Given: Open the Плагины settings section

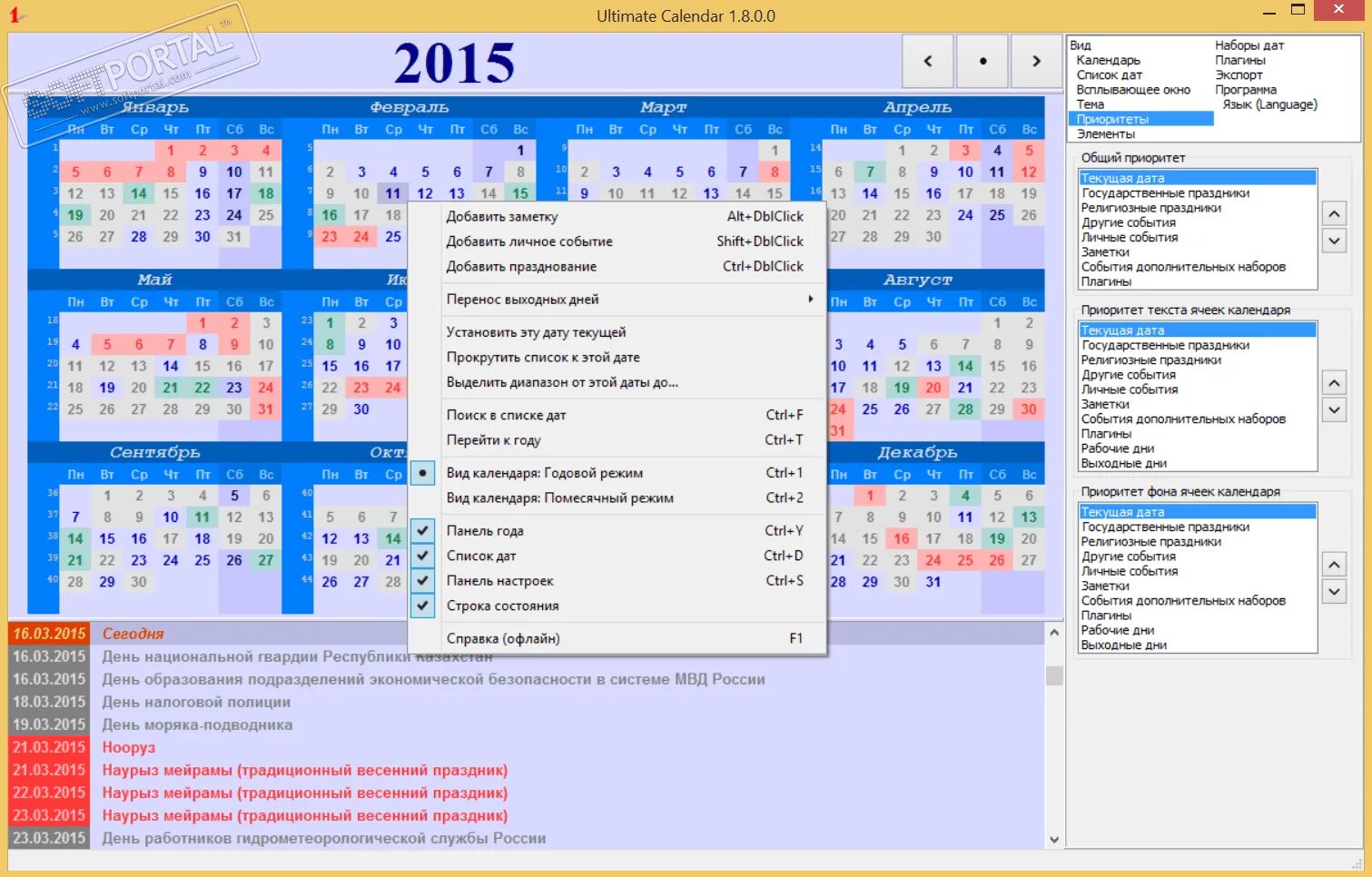Looking at the screenshot, I should [x=1239, y=60].
